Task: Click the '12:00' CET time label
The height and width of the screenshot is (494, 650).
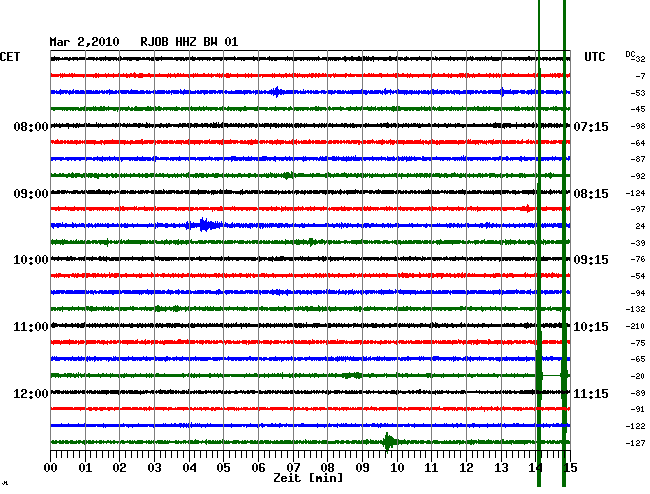Action: (31, 393)
